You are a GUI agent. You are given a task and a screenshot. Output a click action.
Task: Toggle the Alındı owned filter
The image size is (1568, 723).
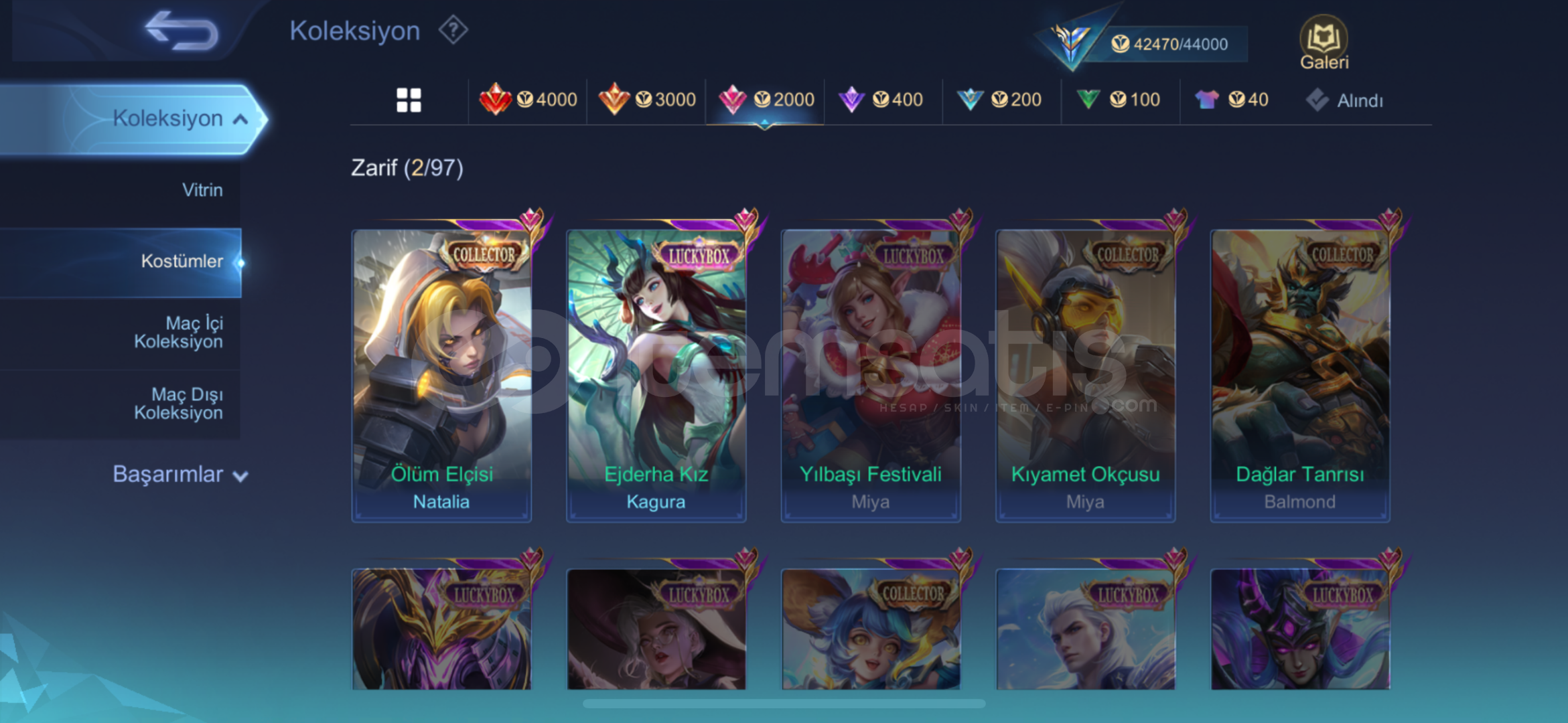1345,100
